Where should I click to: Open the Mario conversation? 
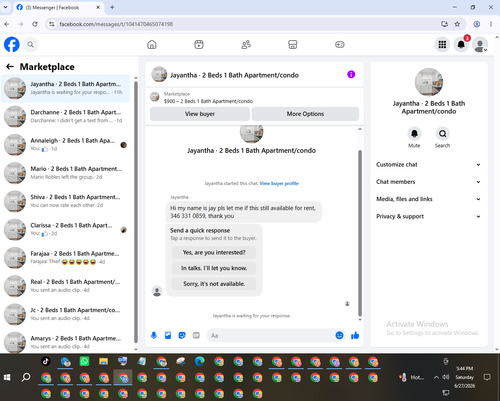coord(65,173)
